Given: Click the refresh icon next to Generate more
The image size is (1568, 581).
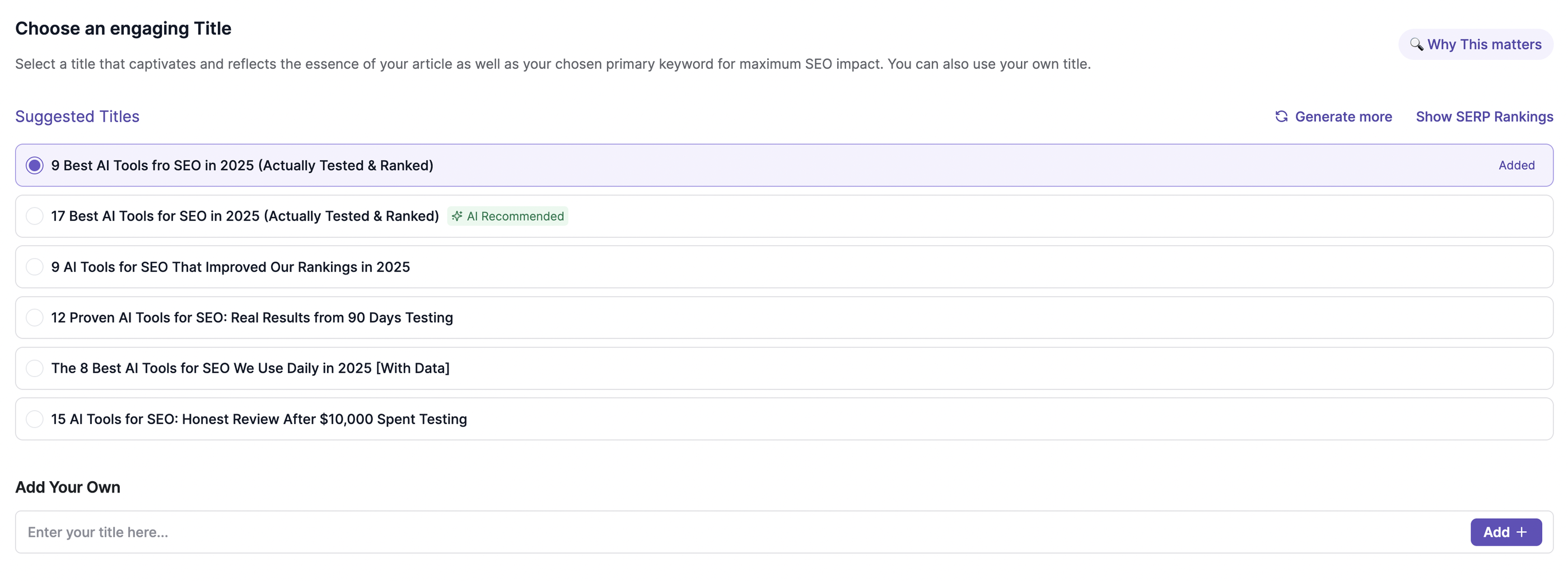Looking at the screenshot, I should (1282, 117).
